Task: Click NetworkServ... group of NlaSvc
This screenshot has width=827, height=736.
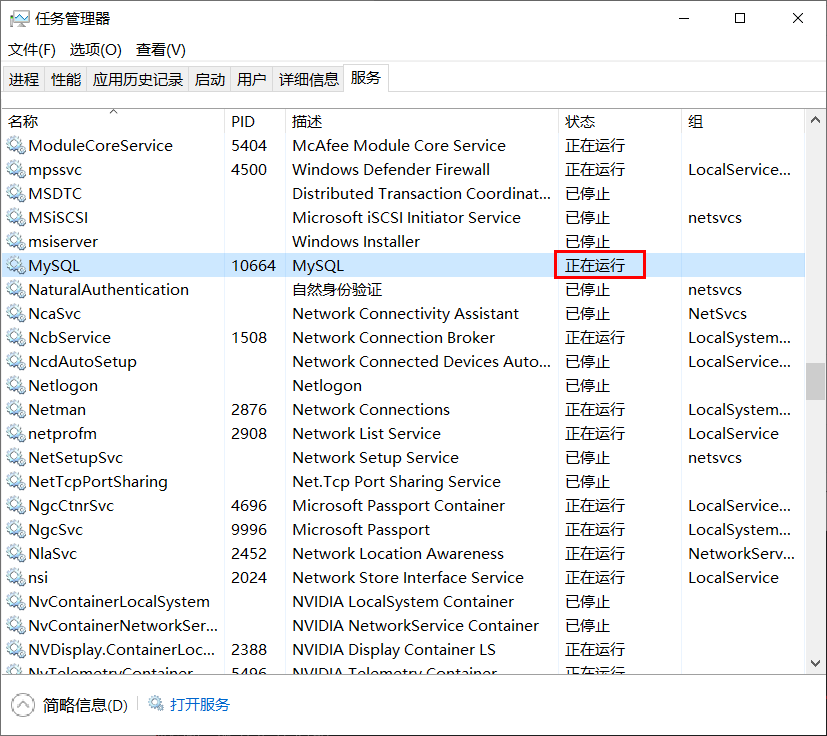Action: pyautogui.click(x=741, y=553)
